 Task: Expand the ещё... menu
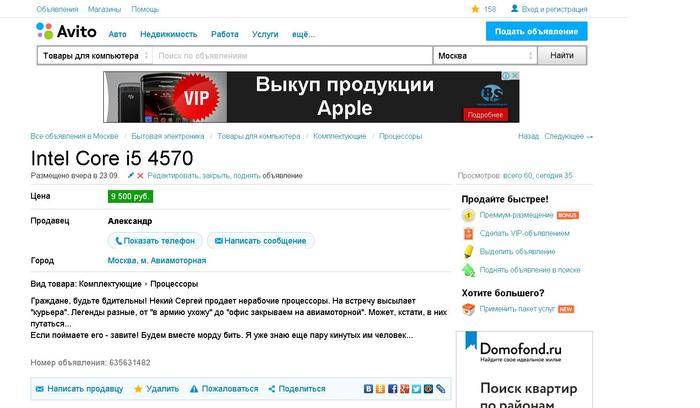[304, 34]
